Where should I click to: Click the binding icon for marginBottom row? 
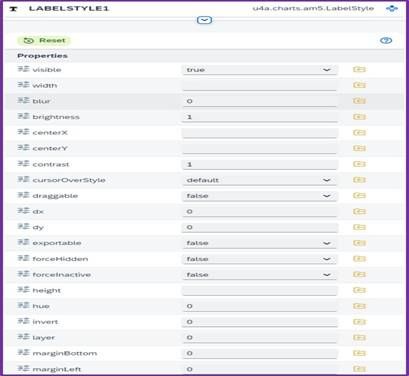pyautogui.click(x=359, y=353)
